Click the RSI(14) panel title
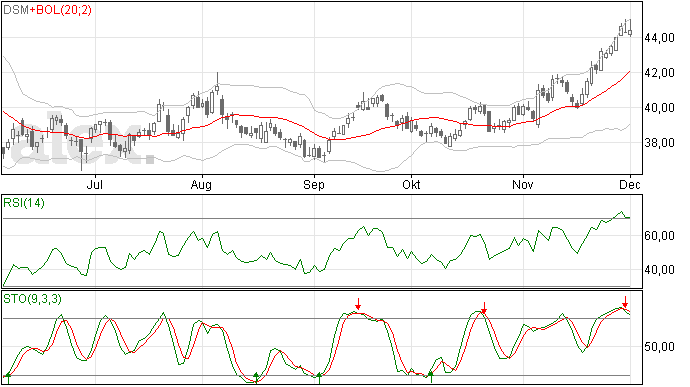Screen dimensions: 690x387 (x=24, y=203)
